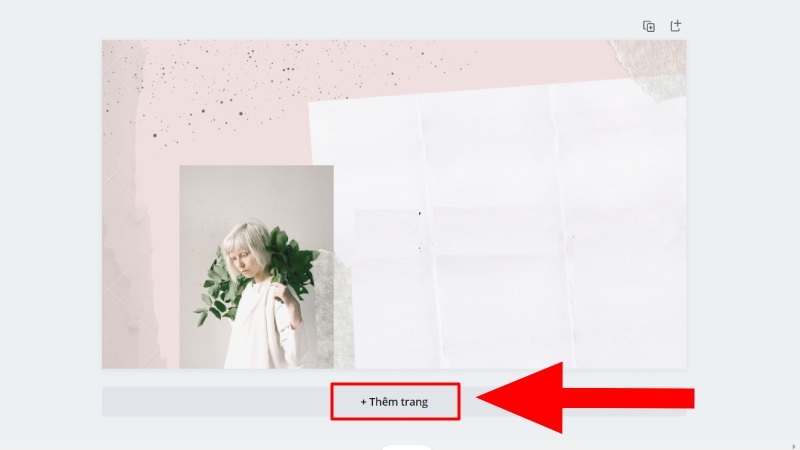
Task: Click the gray add-page bar left of Thêm trang
Action: tap(216, 402)
